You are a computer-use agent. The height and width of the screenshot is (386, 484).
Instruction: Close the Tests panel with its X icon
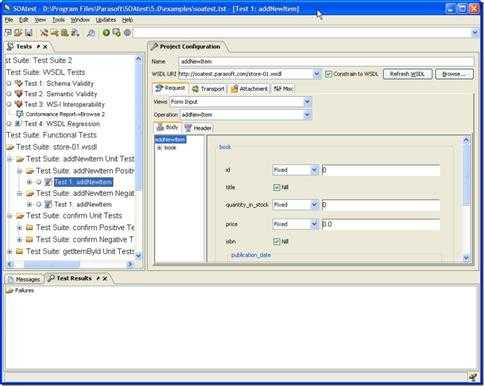point(45,47)
